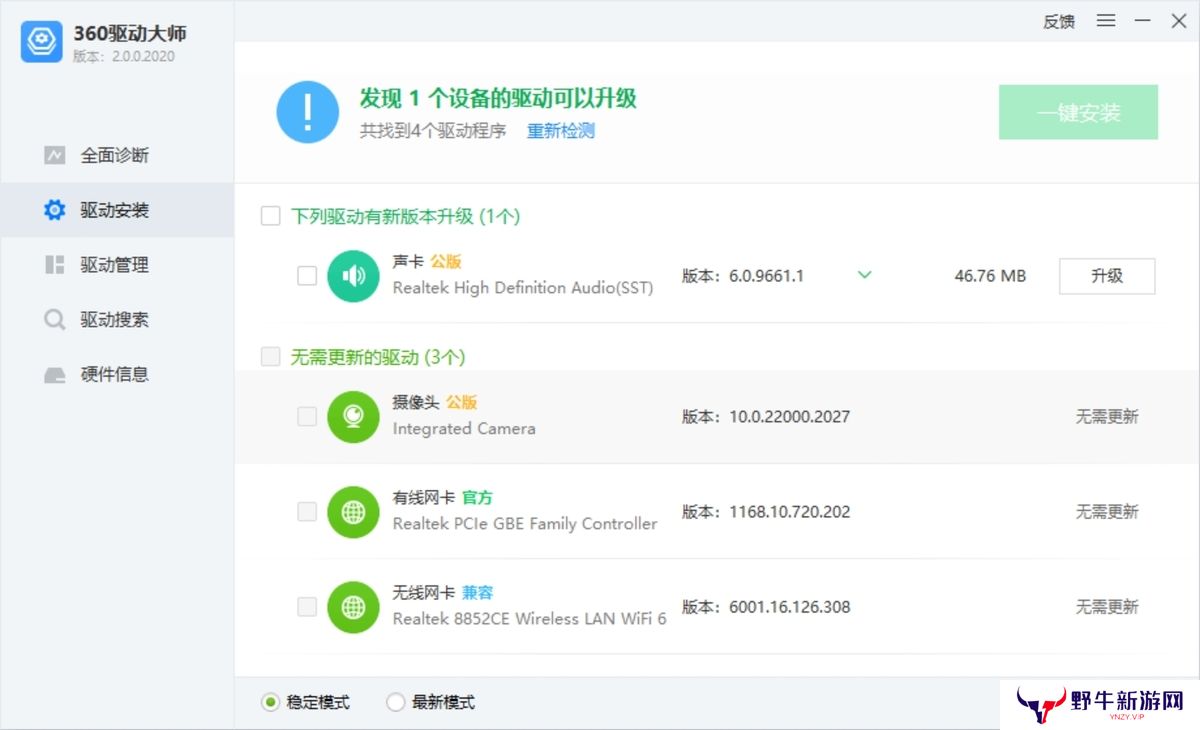This screenshot has height=730, width=1200.
Task: Check the 无线网卡 driver checkbox
Action: click(x=307, y=607)
